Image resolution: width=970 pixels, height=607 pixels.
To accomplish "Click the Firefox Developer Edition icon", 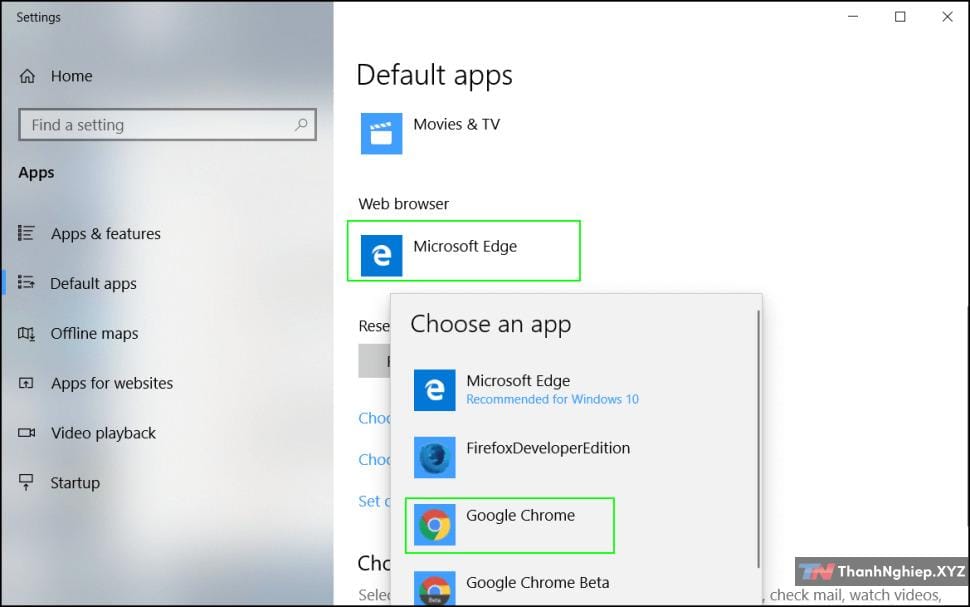I will (x=434, y=457).
